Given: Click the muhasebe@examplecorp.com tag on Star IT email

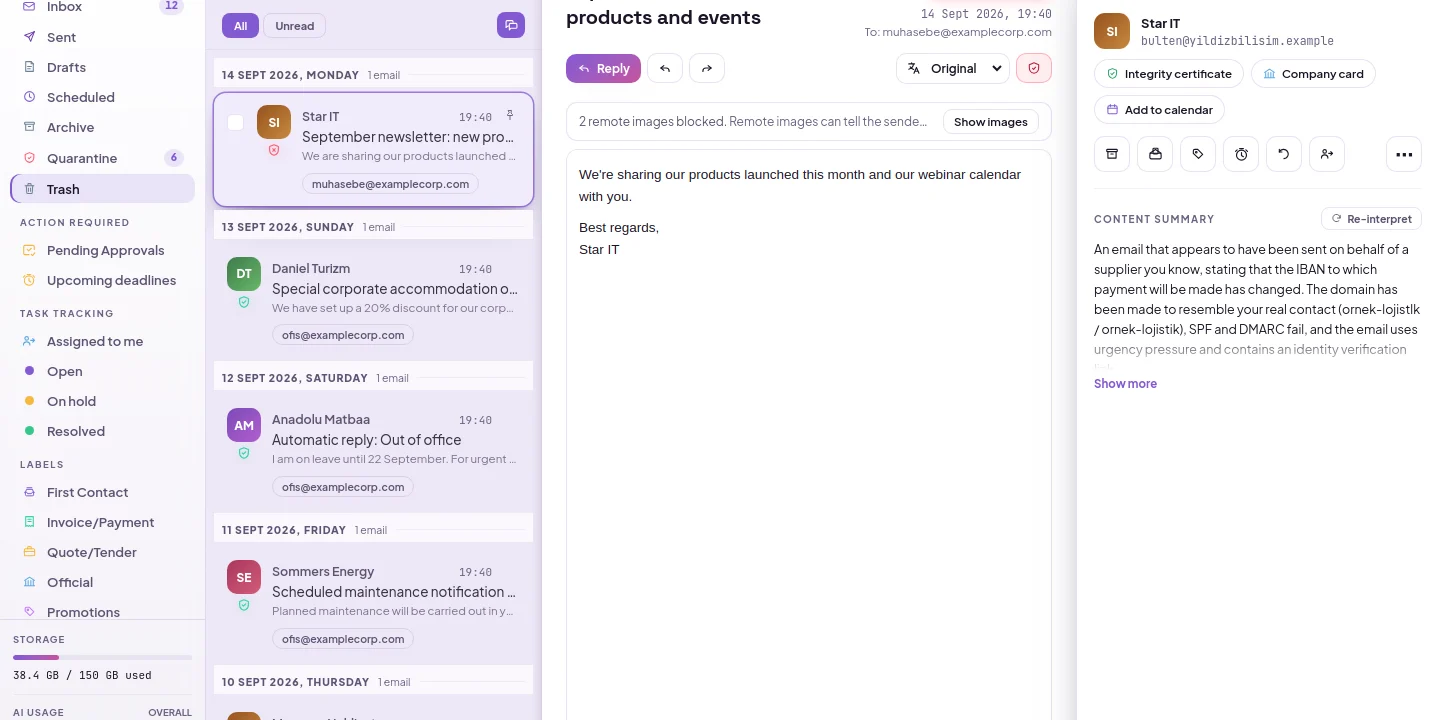Looking at the screenshot, I should [x=390, y=184].
